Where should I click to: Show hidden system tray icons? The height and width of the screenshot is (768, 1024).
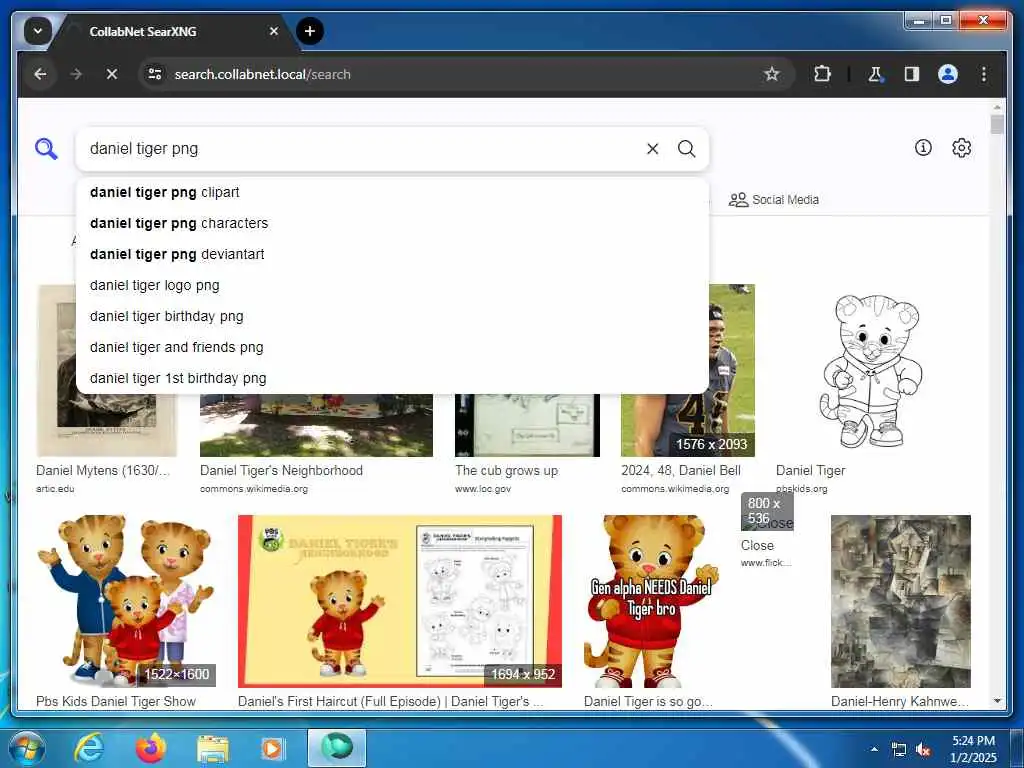pyautogui.click(x=874, y=749)
